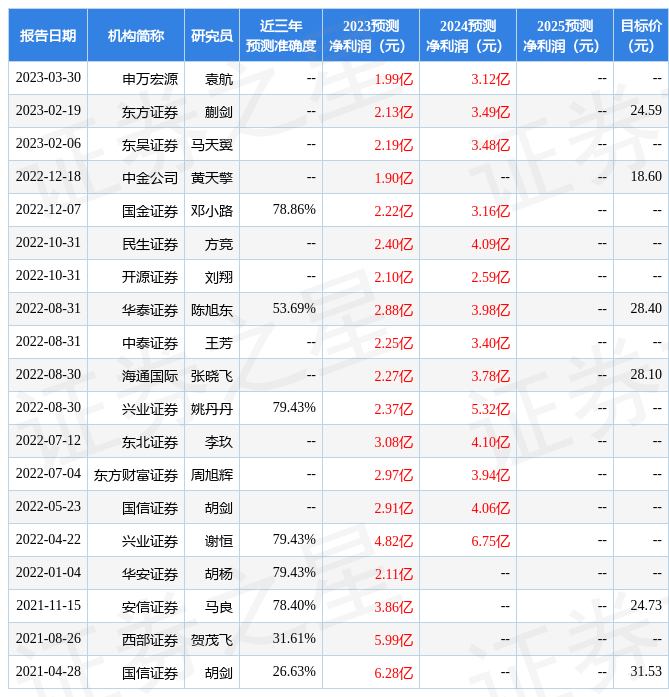Click the 2.19亿 profit value
Image resolution: width=669 pixels, height=697 pixels.
click(393, 144)
